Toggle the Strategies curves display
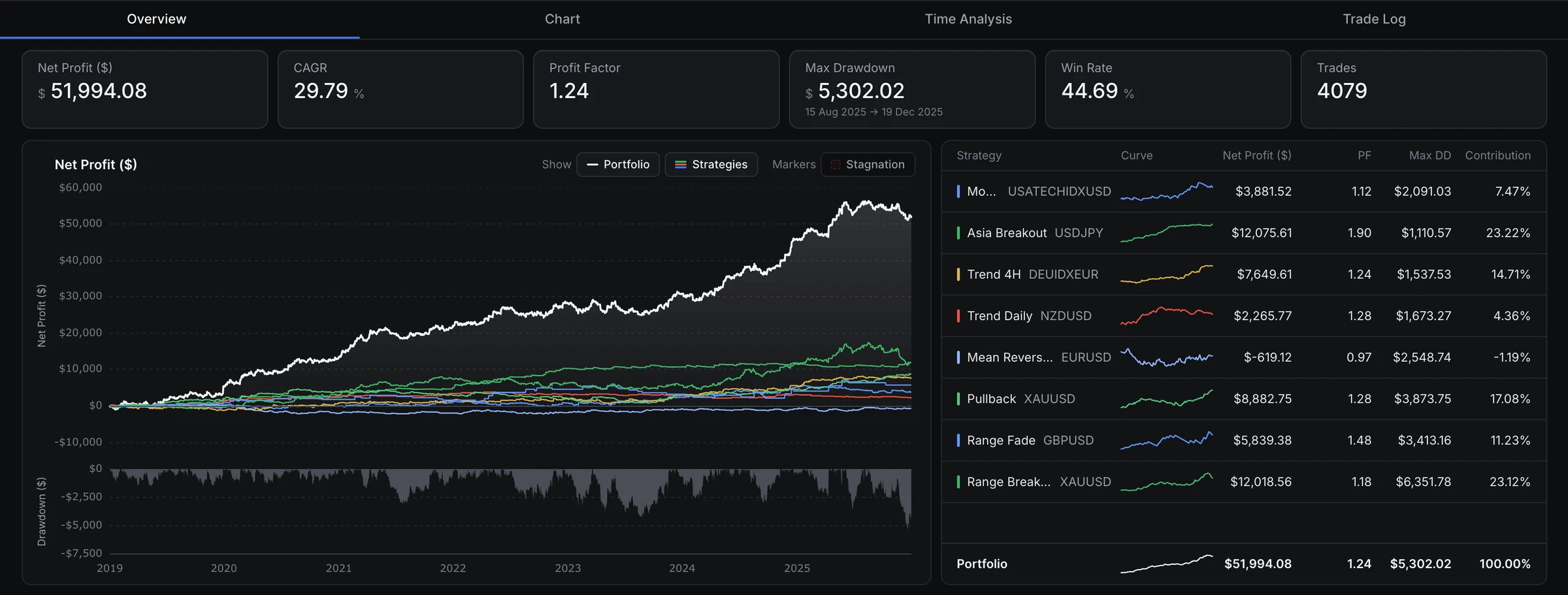Screen dimensions: 1568x595 point(711,165)
